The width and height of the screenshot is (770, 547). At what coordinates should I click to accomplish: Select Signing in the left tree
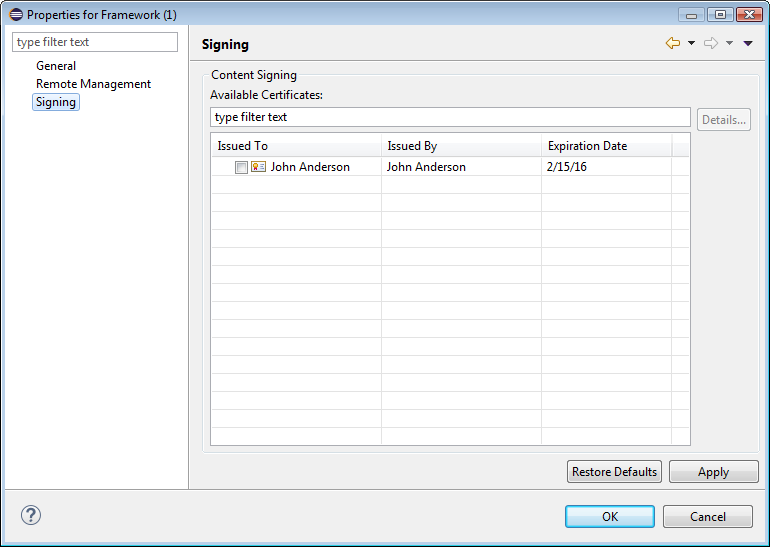click(56, 102)
